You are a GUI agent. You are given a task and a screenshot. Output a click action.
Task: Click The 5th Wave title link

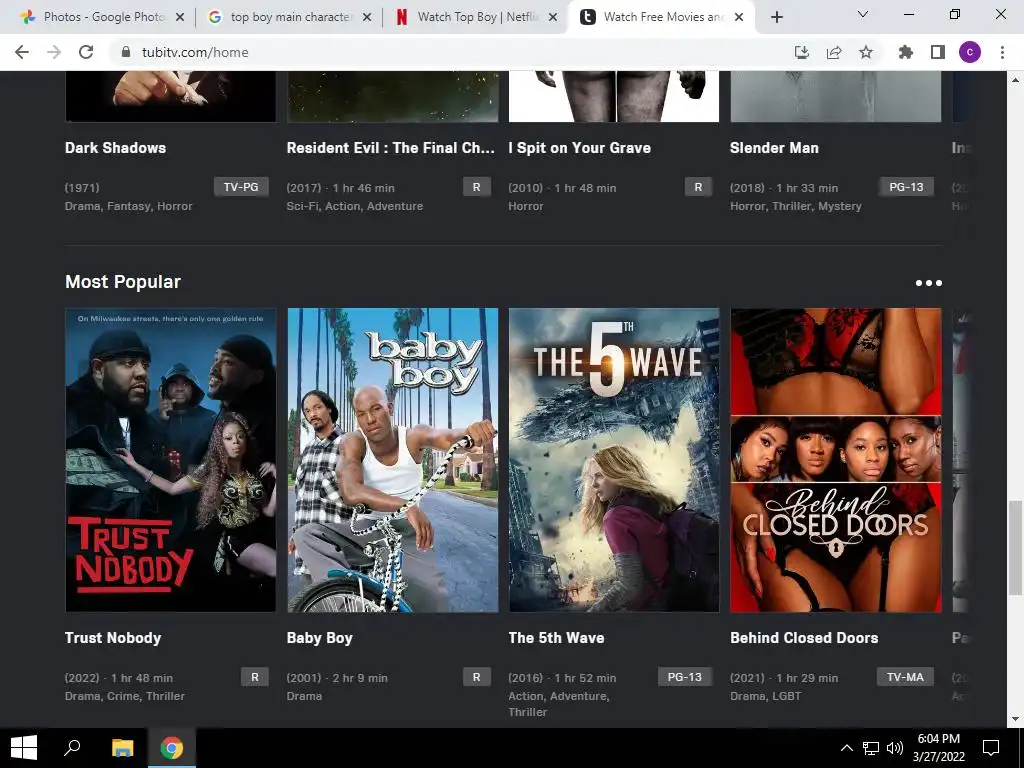point(556,638)
